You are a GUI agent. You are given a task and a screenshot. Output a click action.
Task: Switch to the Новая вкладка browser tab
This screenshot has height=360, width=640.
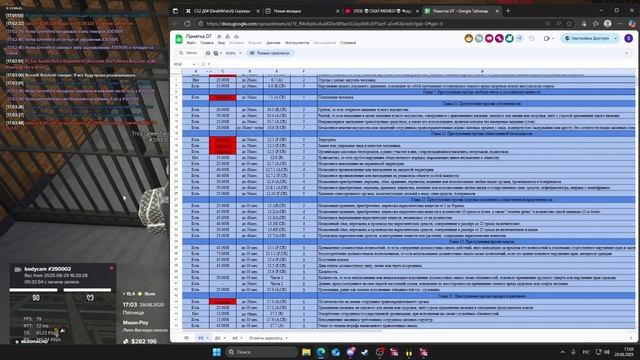click(x=302, y=11)
